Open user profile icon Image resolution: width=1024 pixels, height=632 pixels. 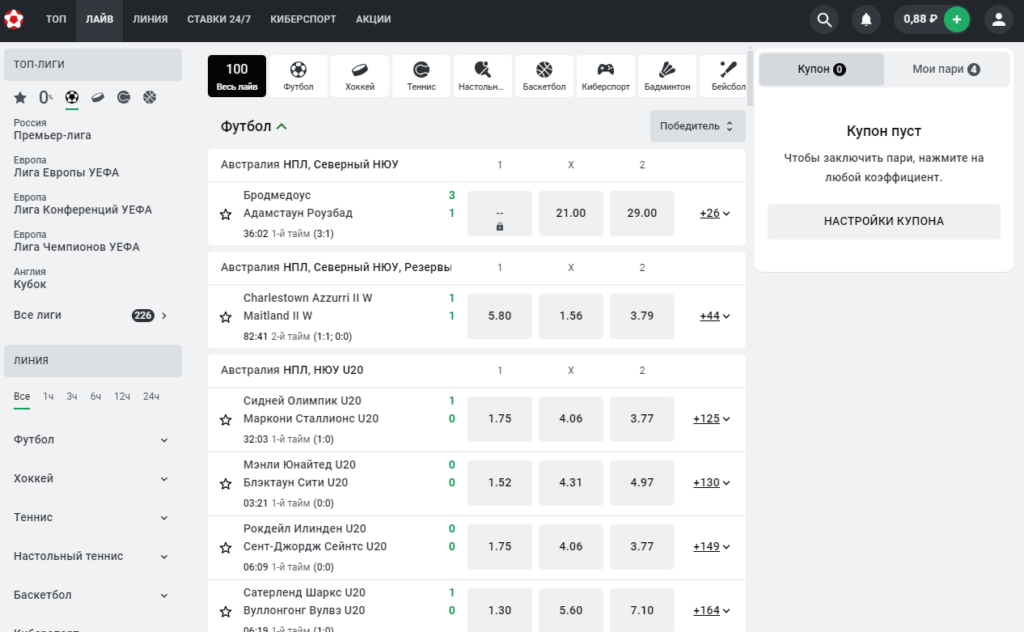pos(999,20)
